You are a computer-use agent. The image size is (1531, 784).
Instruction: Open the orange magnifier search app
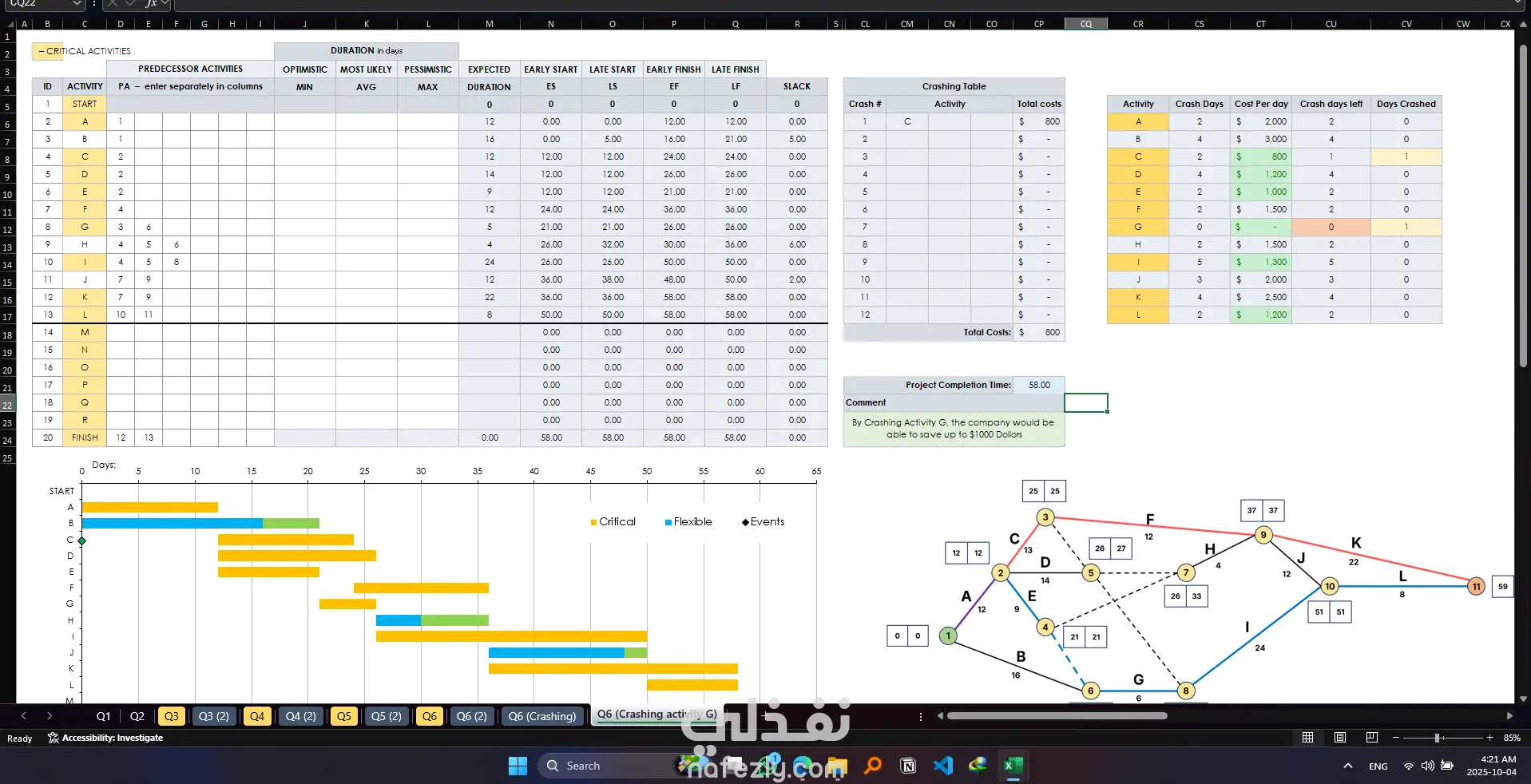click(x=873, y=766)
